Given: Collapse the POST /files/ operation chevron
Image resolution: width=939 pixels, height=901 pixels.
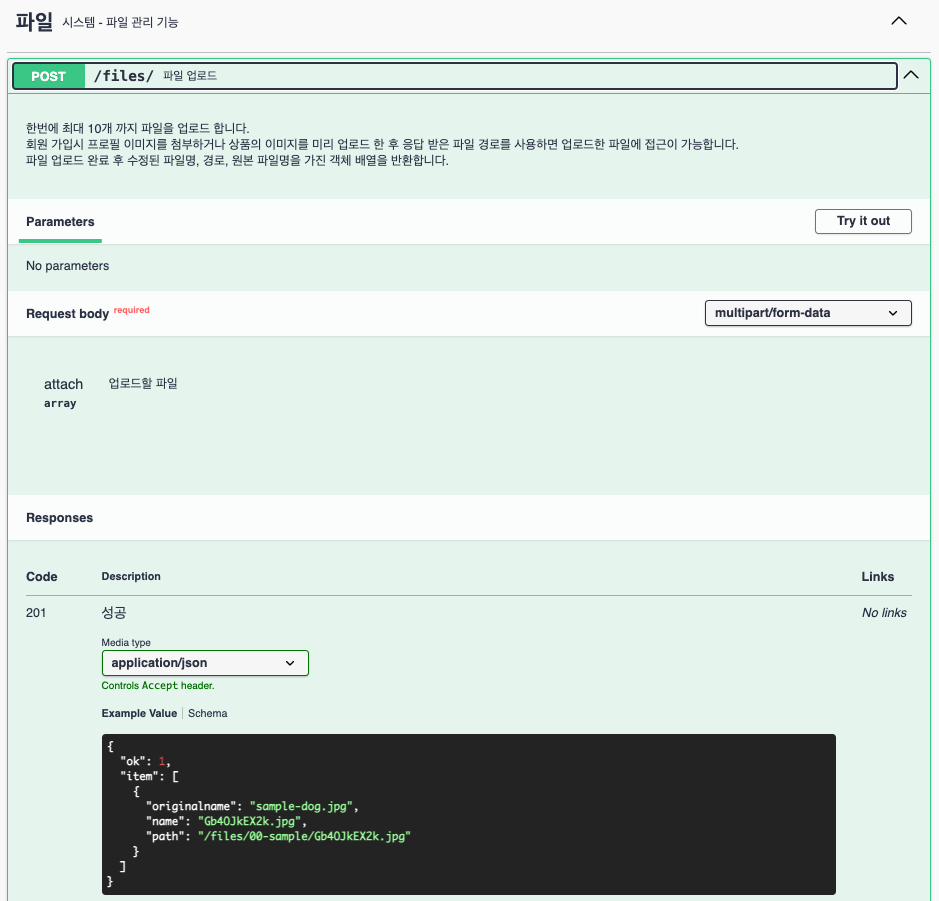Looking at the screenshot, I should coord(911,75).
